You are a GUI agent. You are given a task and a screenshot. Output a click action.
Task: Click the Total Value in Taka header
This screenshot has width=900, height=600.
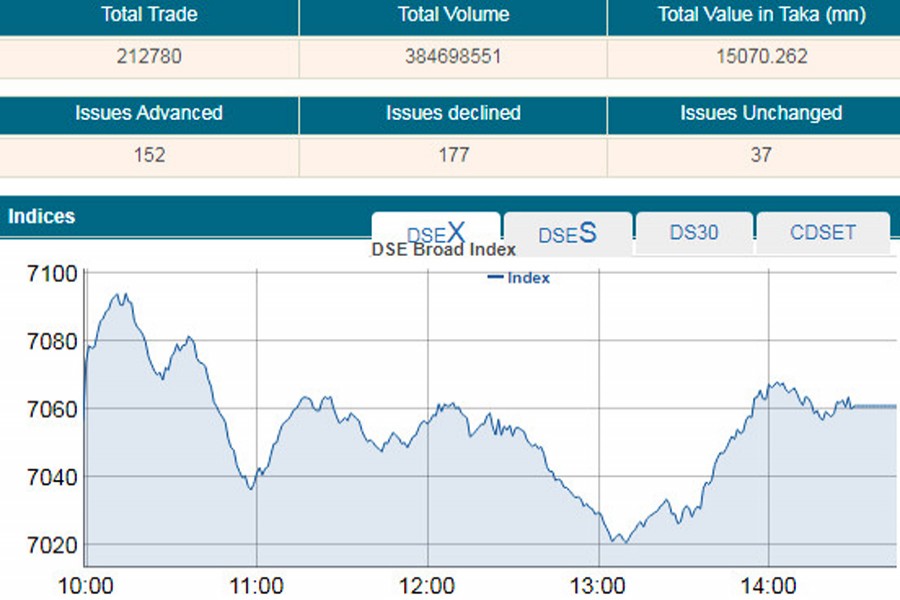761,15
